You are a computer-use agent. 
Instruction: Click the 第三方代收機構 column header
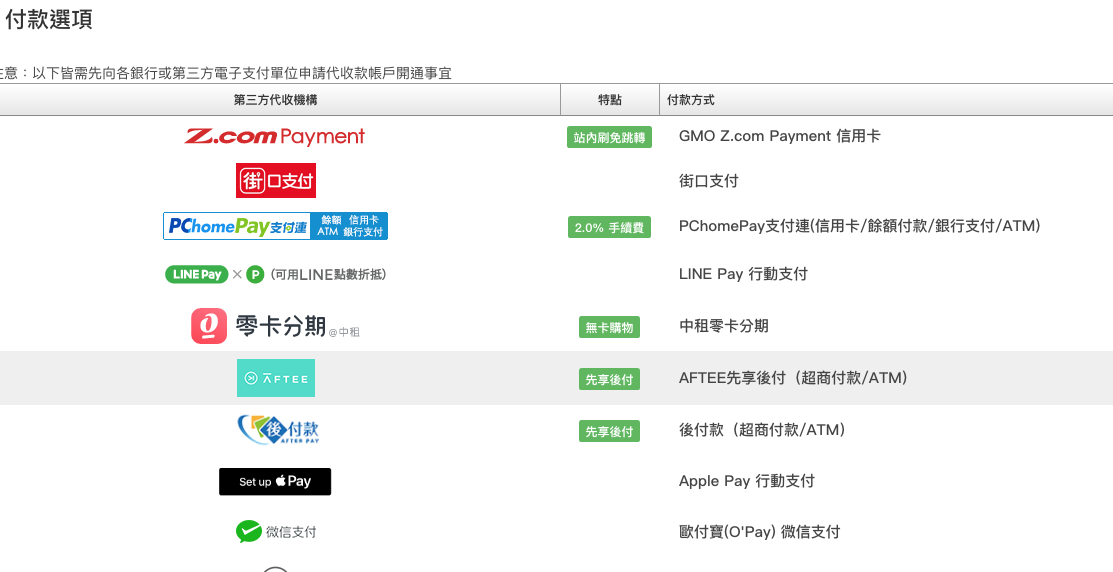click(x=275, y=100)
